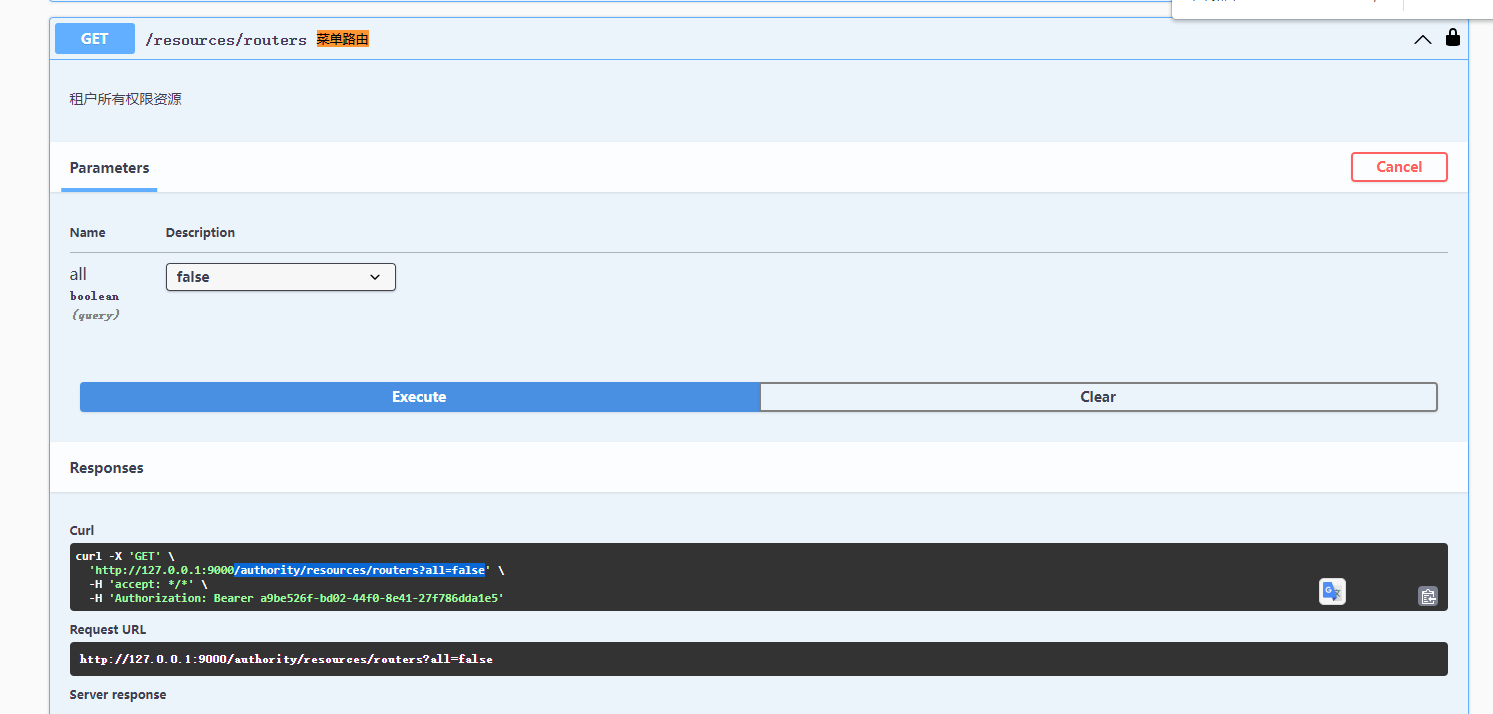Screen dimensions: 1493x714
Task: Click the Request URL value box
Action: tap(759, 659)
